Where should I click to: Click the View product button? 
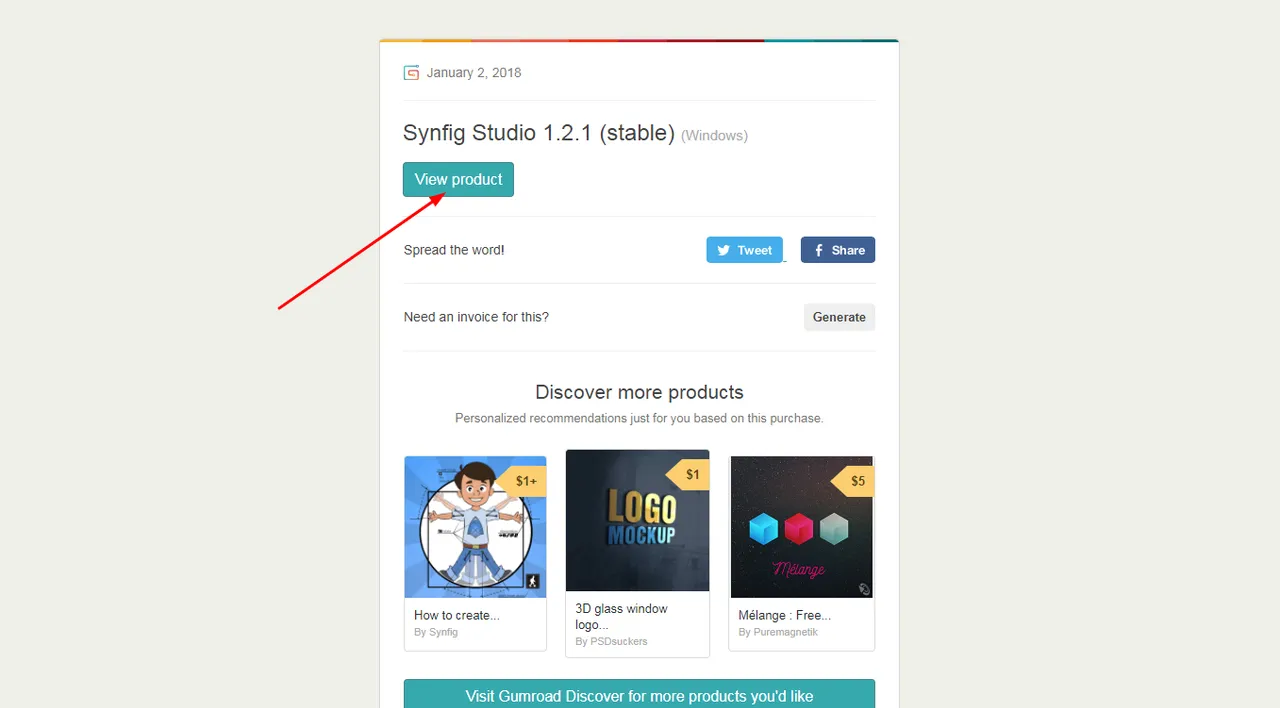pos(458,180)
